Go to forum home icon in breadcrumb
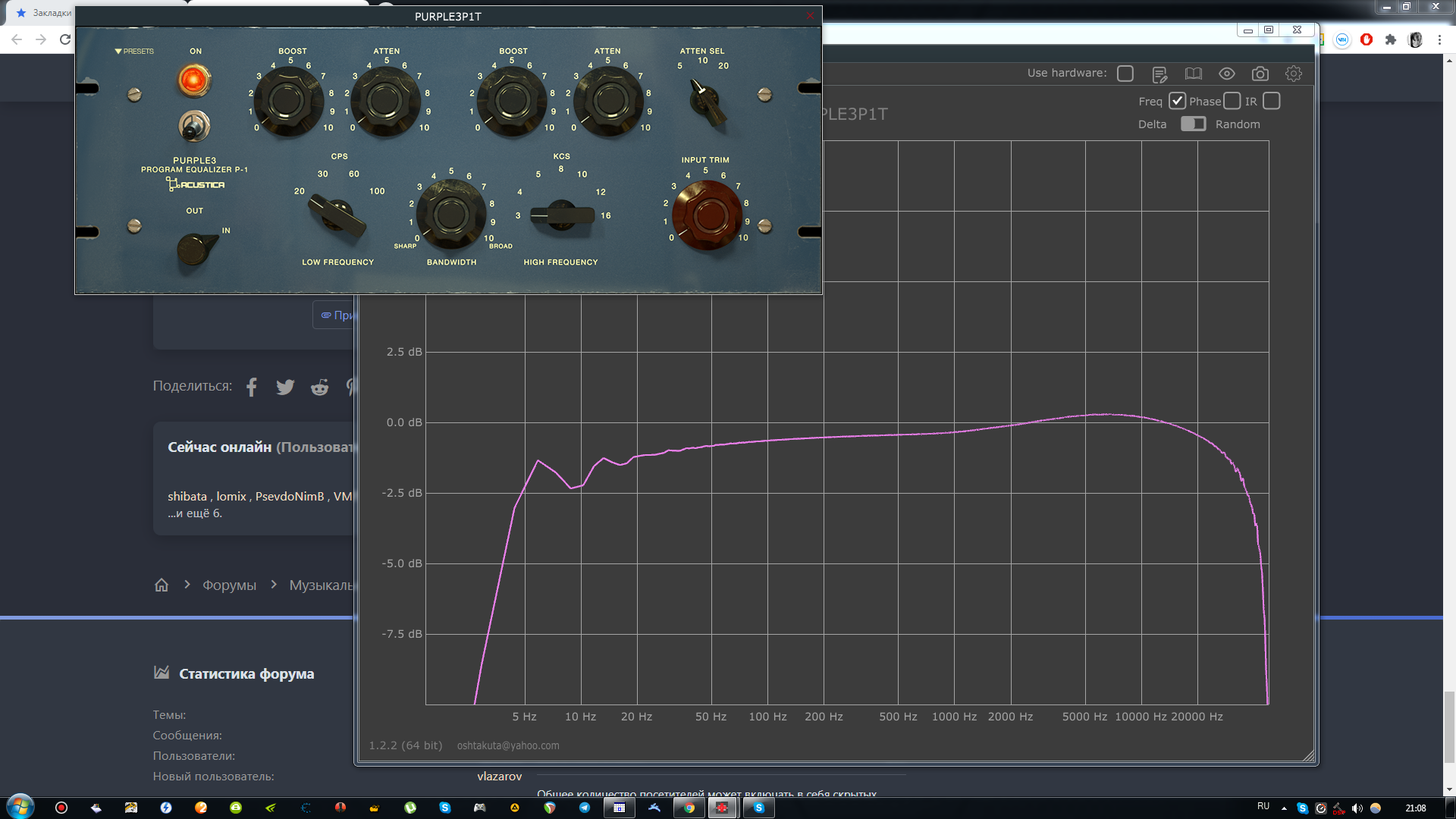The height and width of the screenshot is (819, 1456). pyautogui.click(x=162, y=585)
